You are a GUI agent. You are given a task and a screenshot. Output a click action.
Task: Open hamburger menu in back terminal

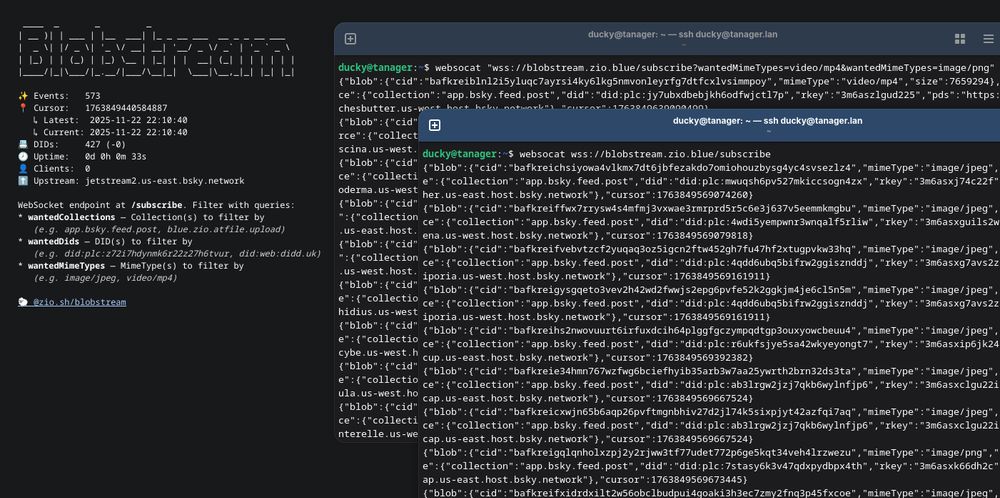coord(988,39)
